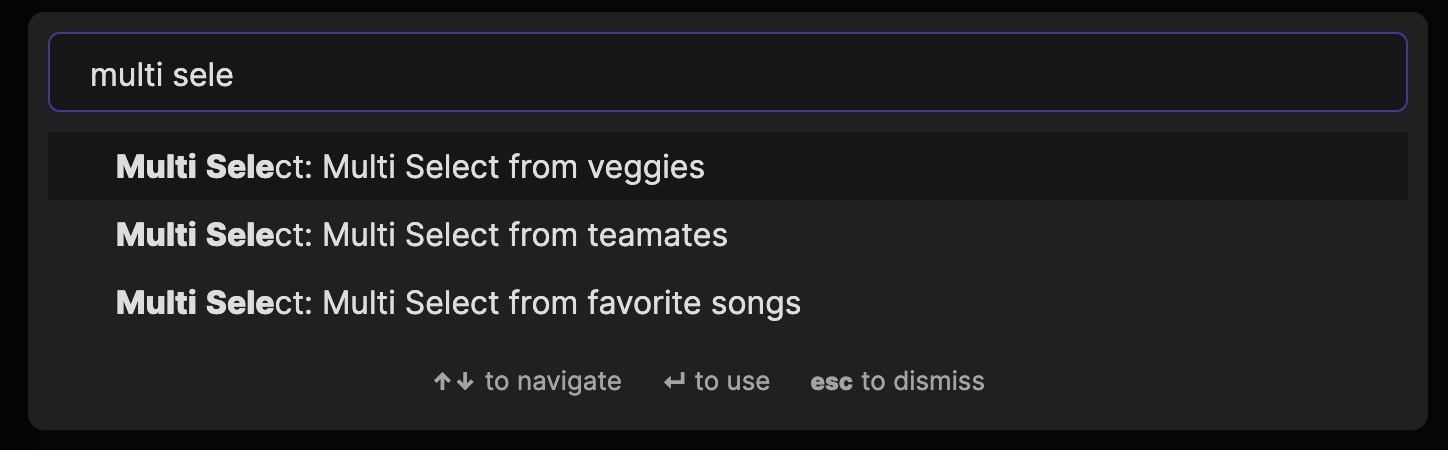Choose Multi Select from teamates command
1448x450 pixels.
[x=728, y=234]
